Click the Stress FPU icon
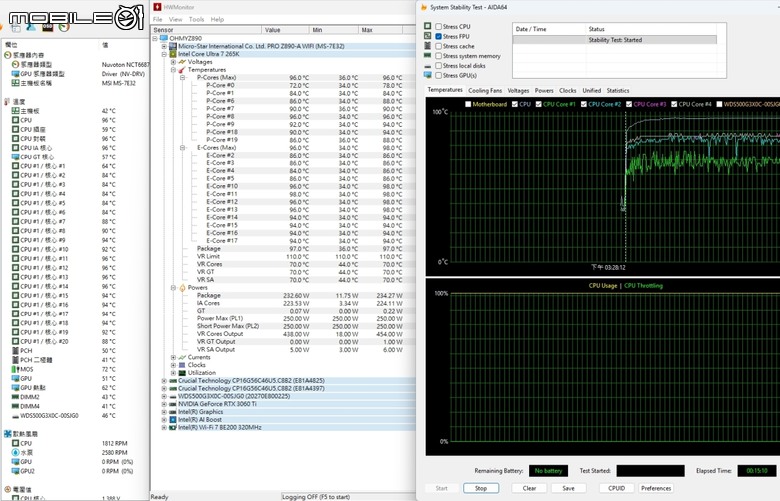This screenshot has height=501, width=780. click(x=427, y=36)
